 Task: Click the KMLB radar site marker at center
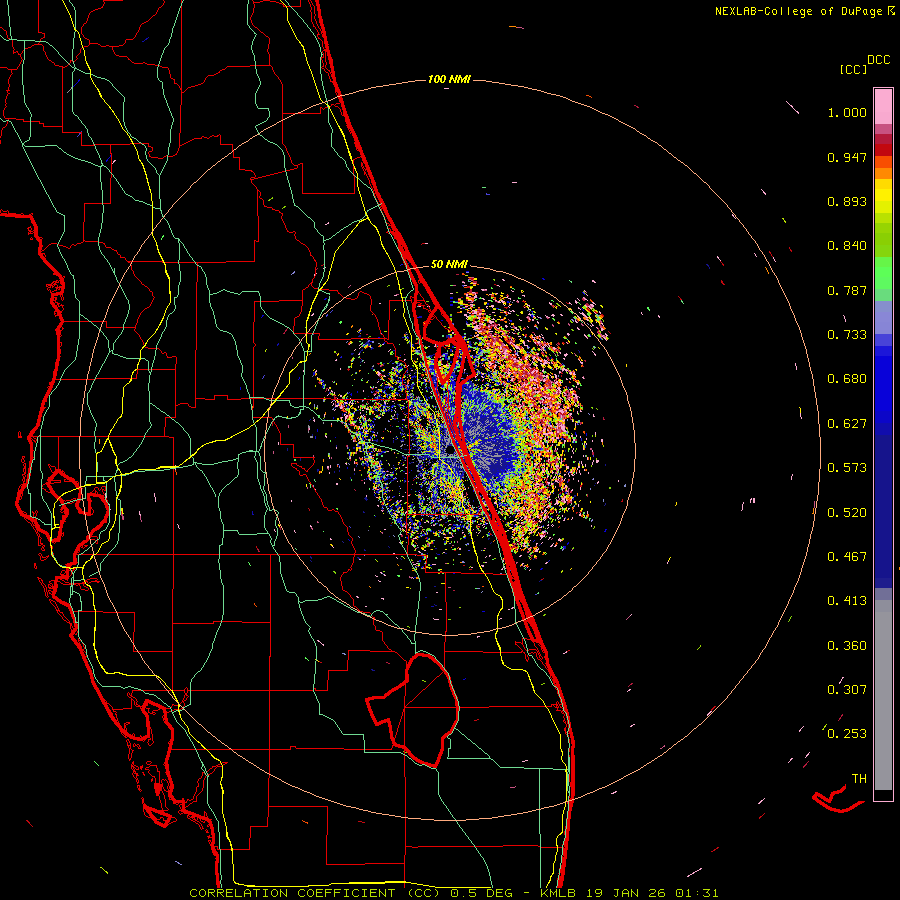click(449, 450)
